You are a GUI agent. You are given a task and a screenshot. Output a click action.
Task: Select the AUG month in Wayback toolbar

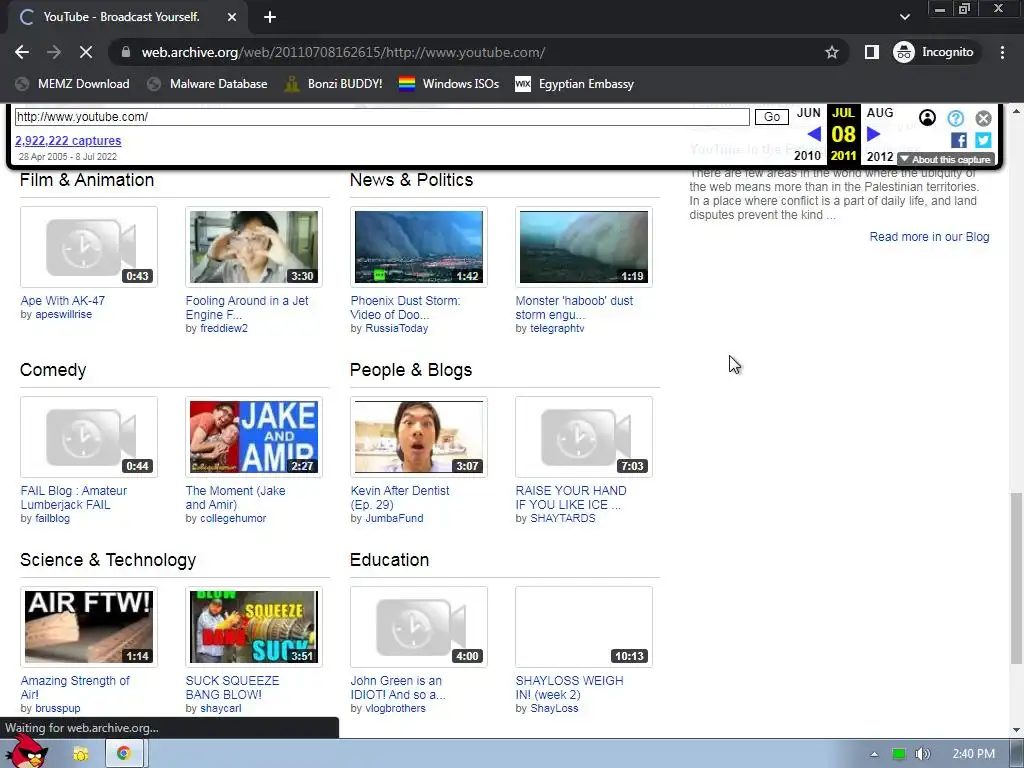tap(880, 113)
